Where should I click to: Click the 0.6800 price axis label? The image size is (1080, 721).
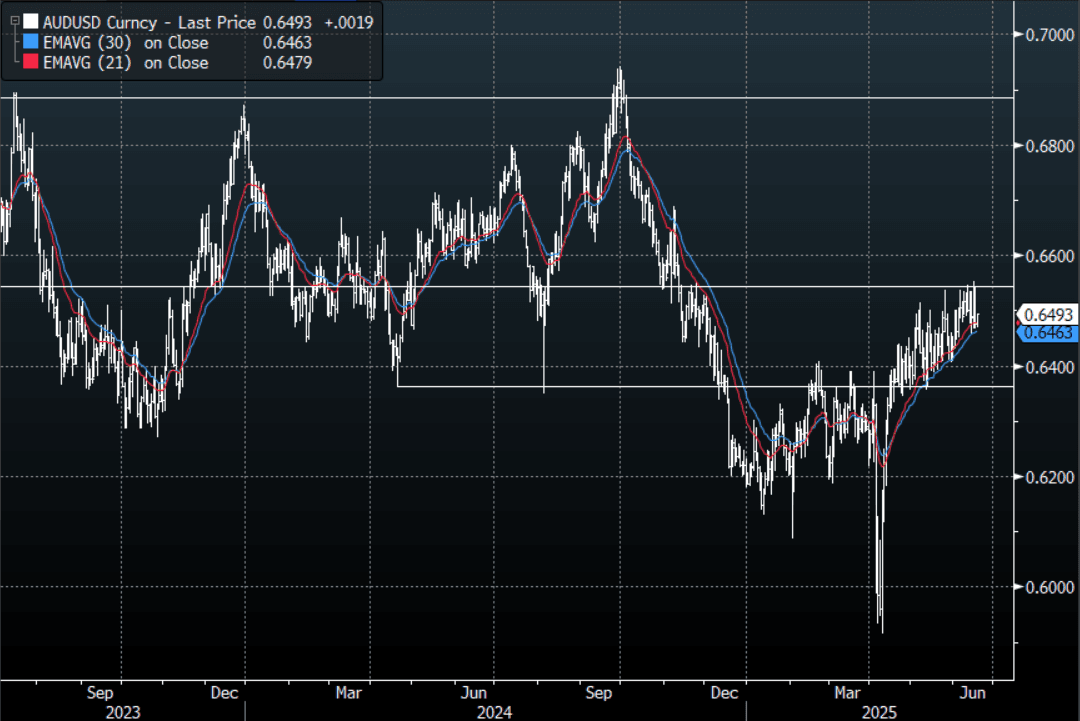pyautogui.click(x=1046, y=146)
